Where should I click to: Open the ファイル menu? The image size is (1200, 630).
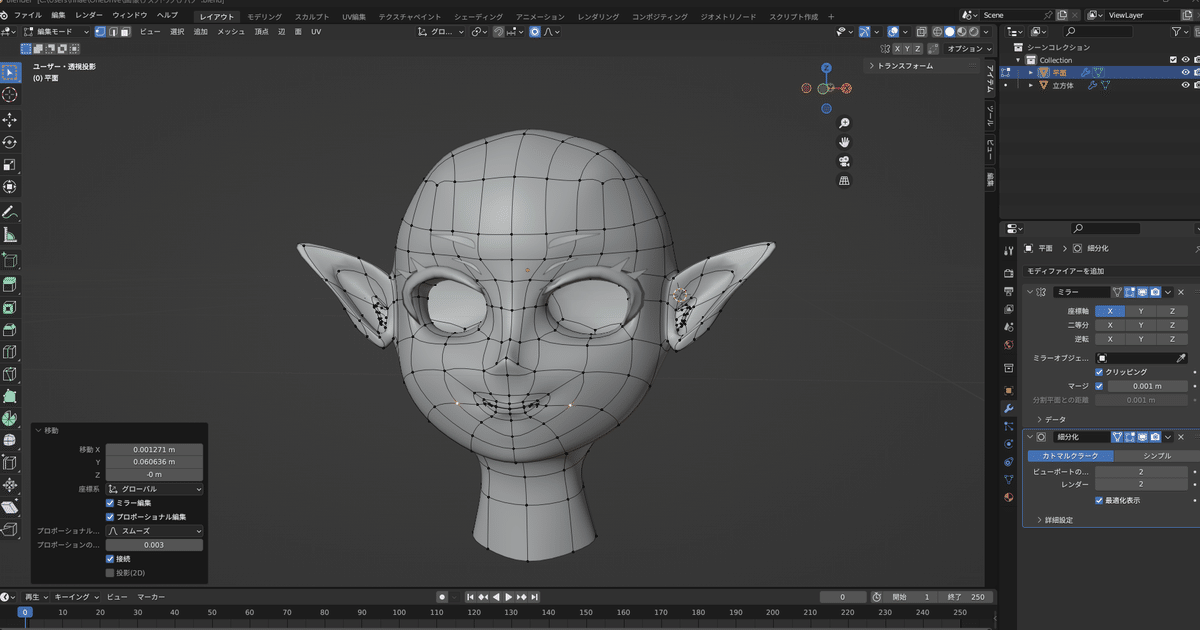(x=29, y=16)
